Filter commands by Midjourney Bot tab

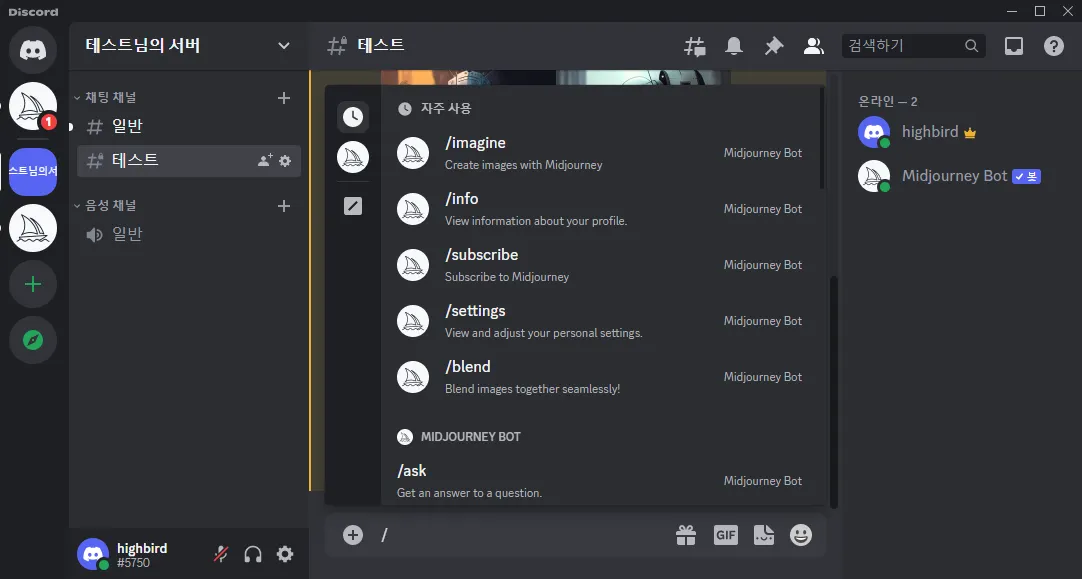click(353, 157)
